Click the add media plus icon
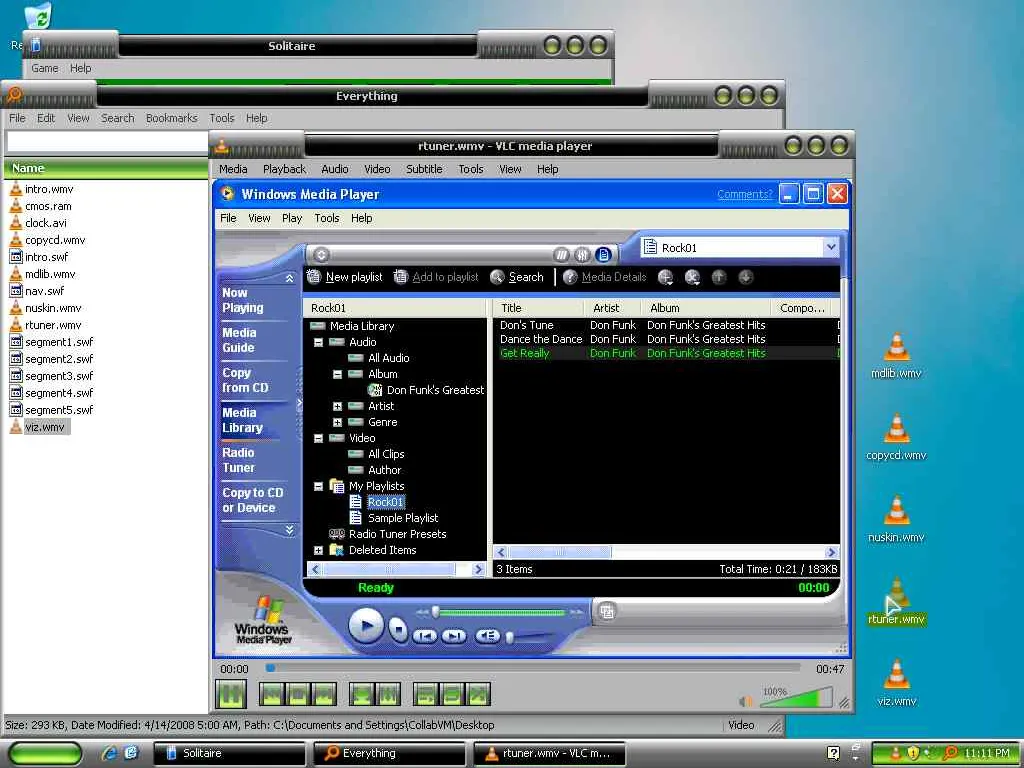This screenshot has height=768, width=1024. [x=665, y=278]
